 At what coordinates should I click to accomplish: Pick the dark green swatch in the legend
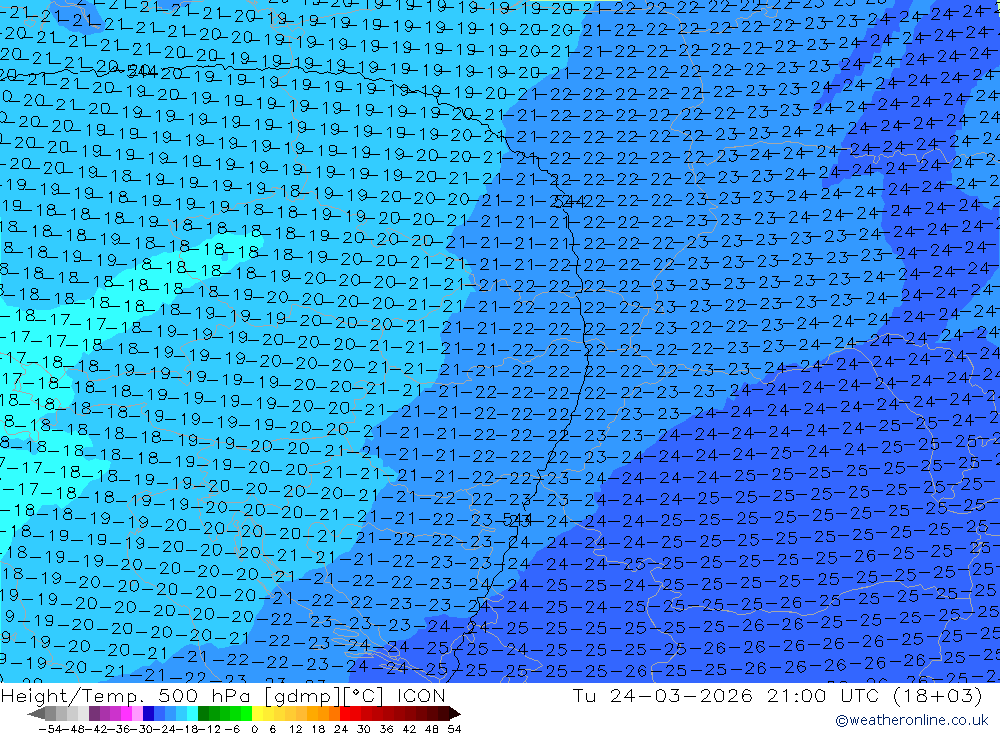tap(203, 714)
